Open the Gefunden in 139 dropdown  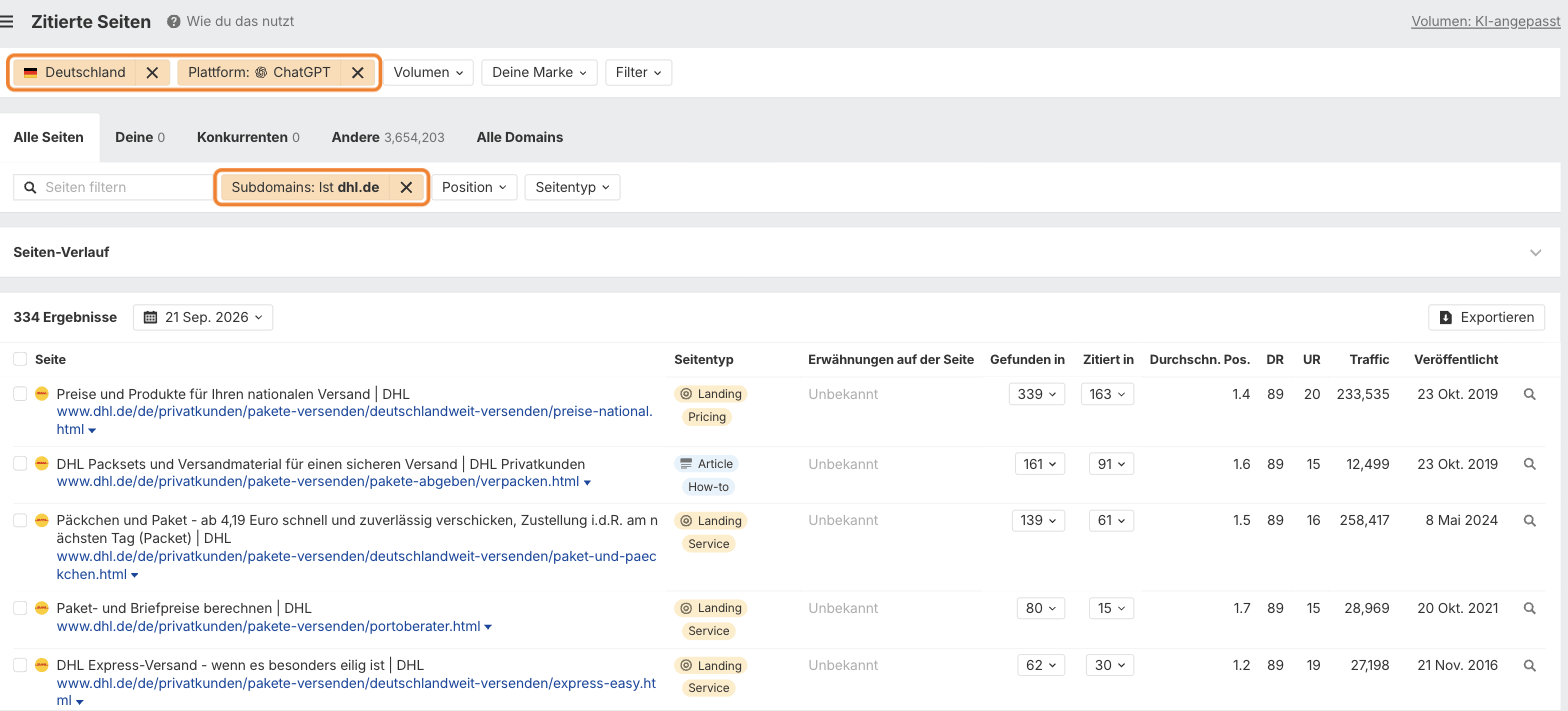(1037, 520)
